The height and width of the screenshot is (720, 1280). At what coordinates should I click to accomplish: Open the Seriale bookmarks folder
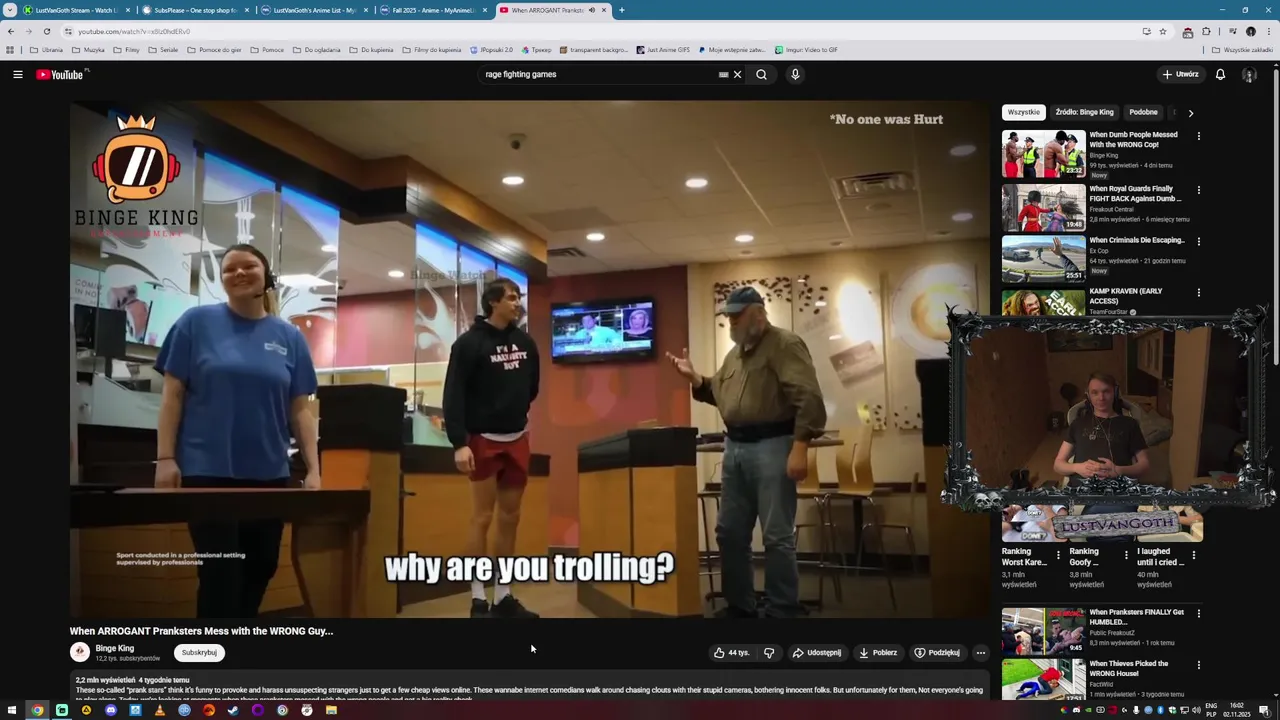coord(163,49)
